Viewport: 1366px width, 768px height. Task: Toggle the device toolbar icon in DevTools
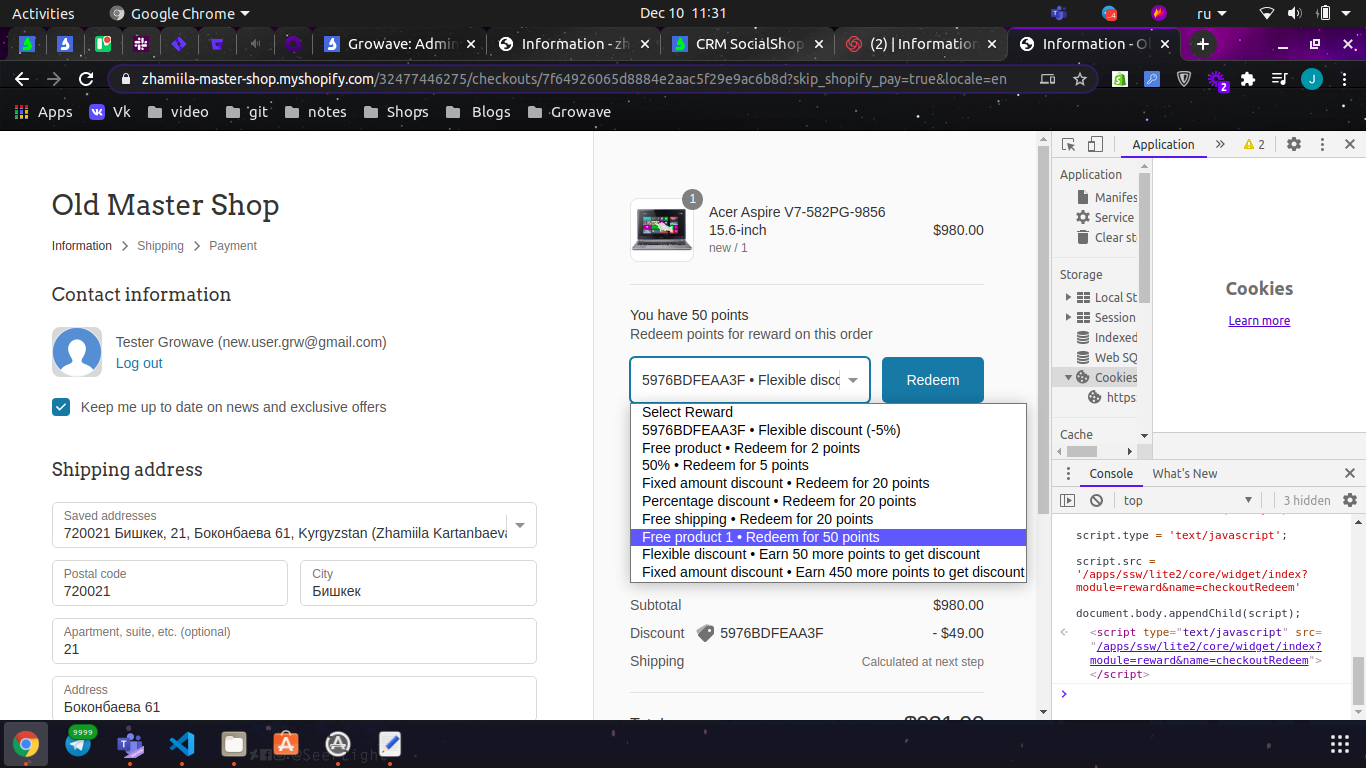pos(1095,145)
